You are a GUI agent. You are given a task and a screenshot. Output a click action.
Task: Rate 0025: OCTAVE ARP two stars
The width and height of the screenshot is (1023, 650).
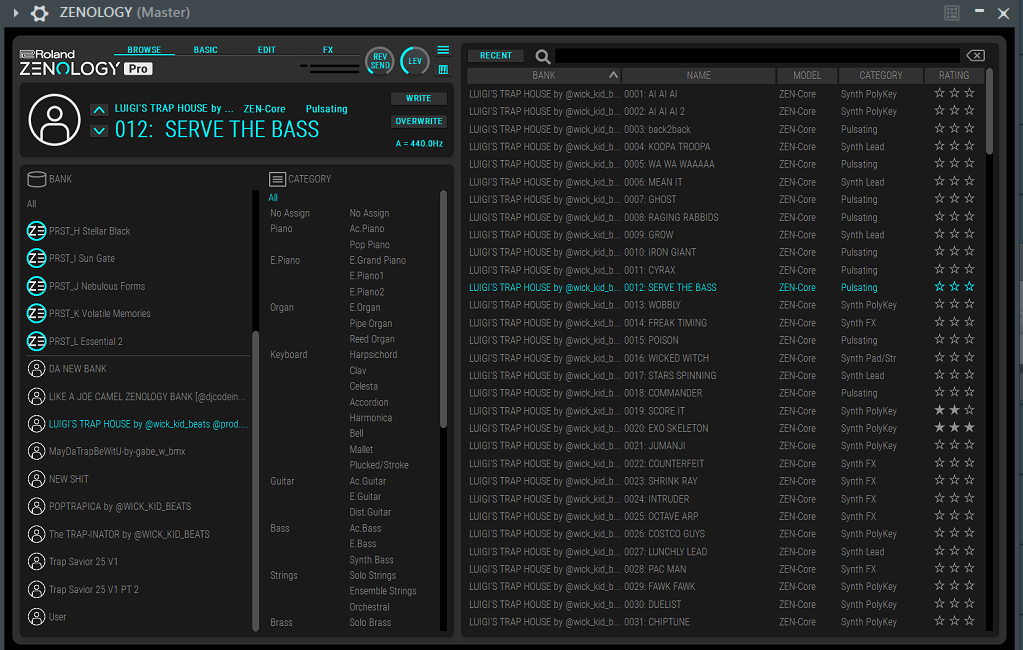pyautogui.click(x=954, y=516)
